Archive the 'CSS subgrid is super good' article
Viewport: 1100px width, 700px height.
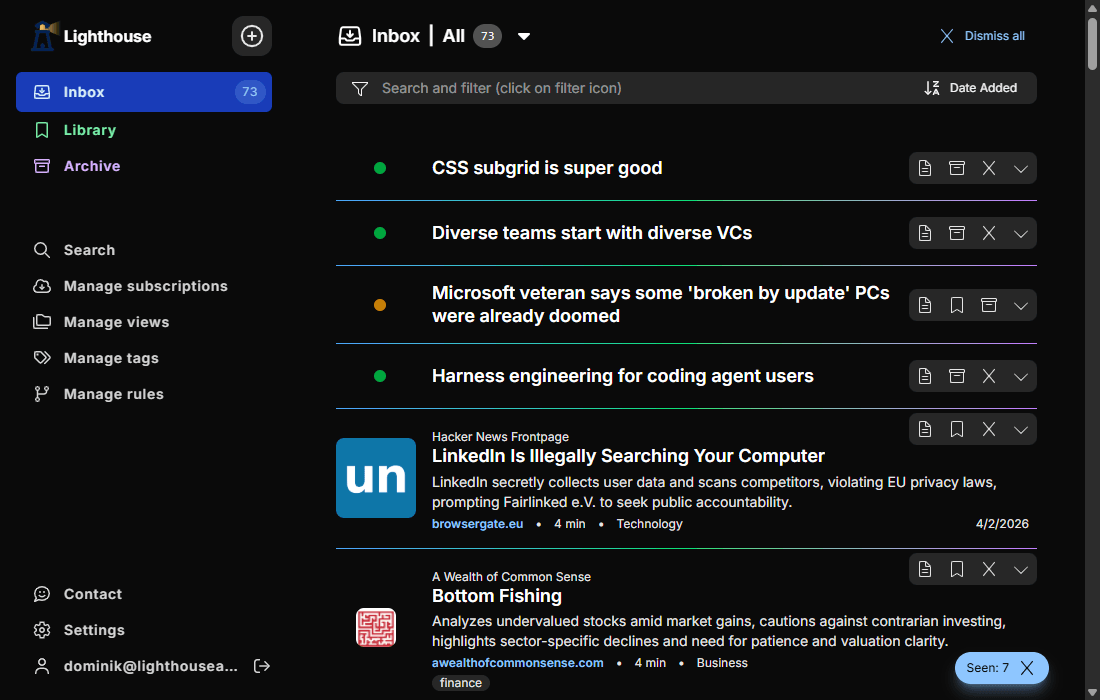957,168
